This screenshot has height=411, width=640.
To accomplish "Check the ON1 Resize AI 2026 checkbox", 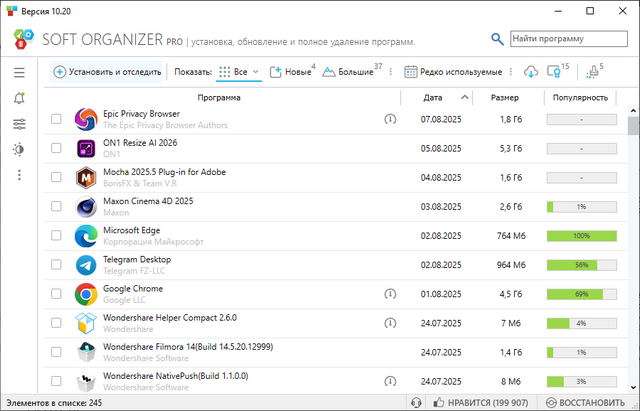I will tap(56, 148).
